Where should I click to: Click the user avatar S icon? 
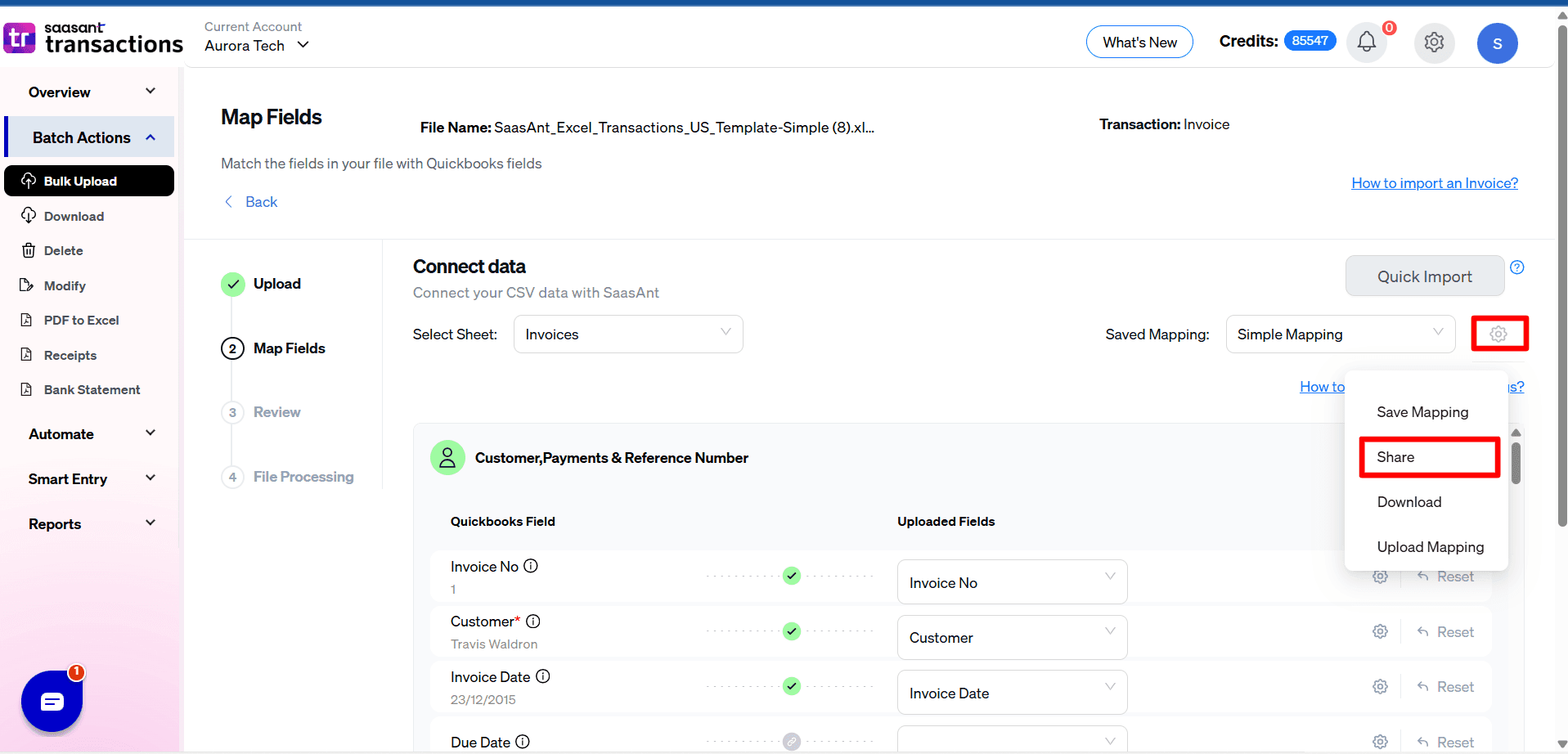coord(1497,43)
